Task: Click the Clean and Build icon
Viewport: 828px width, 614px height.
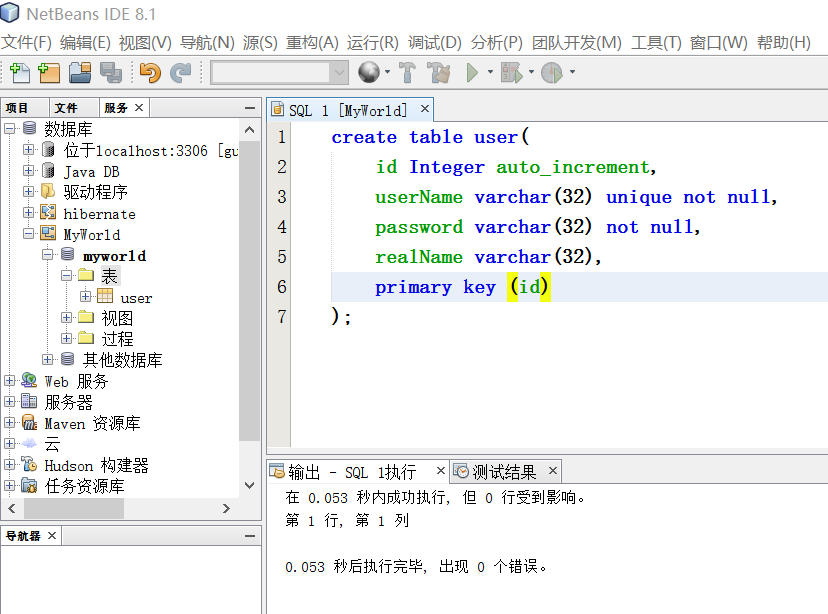Action: (x=439, y=72)
